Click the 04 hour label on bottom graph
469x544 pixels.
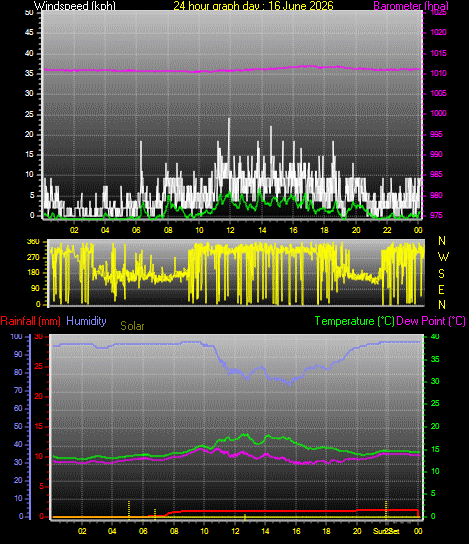point(112,531)
